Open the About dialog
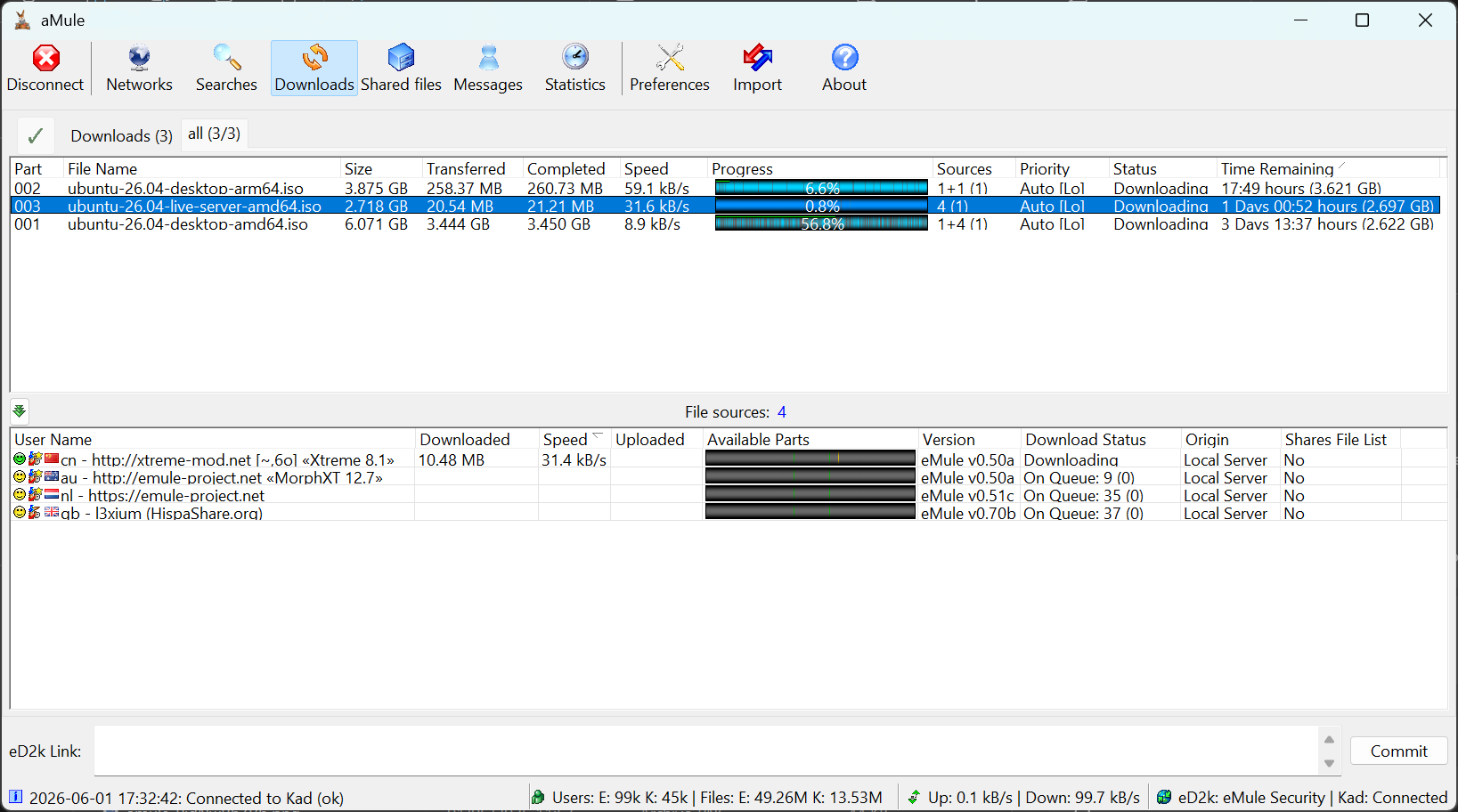Screen dimensions: 1458x812 [844, 68]
